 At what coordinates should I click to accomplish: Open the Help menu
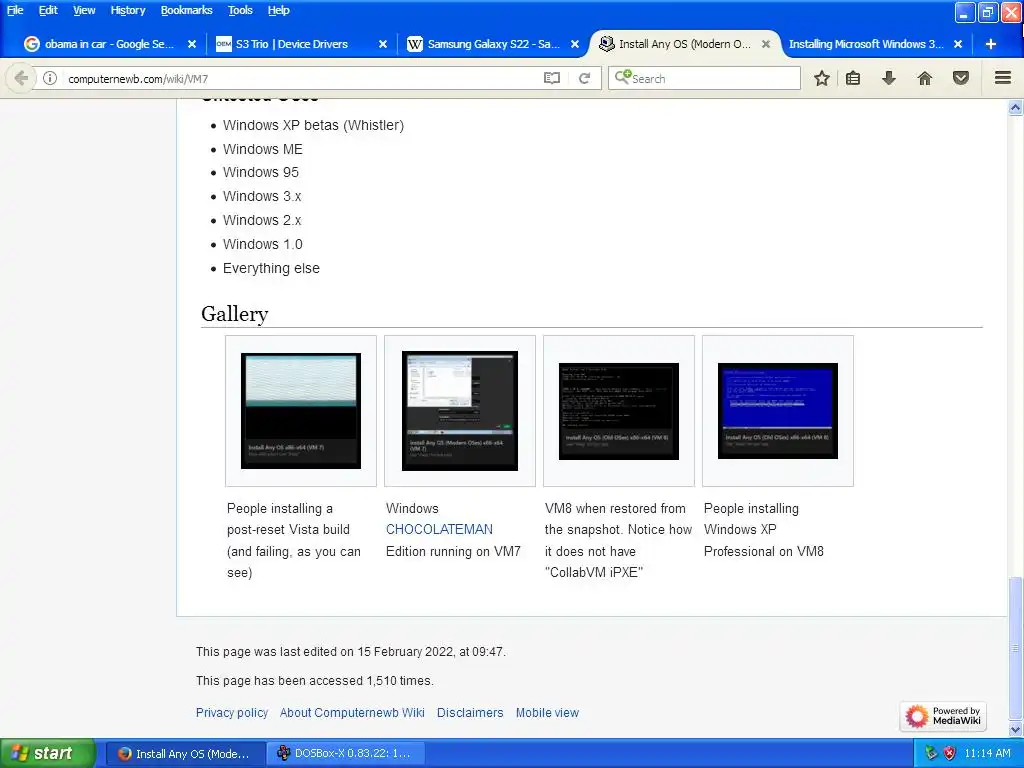pyautogui.click(x=278, y=10)
